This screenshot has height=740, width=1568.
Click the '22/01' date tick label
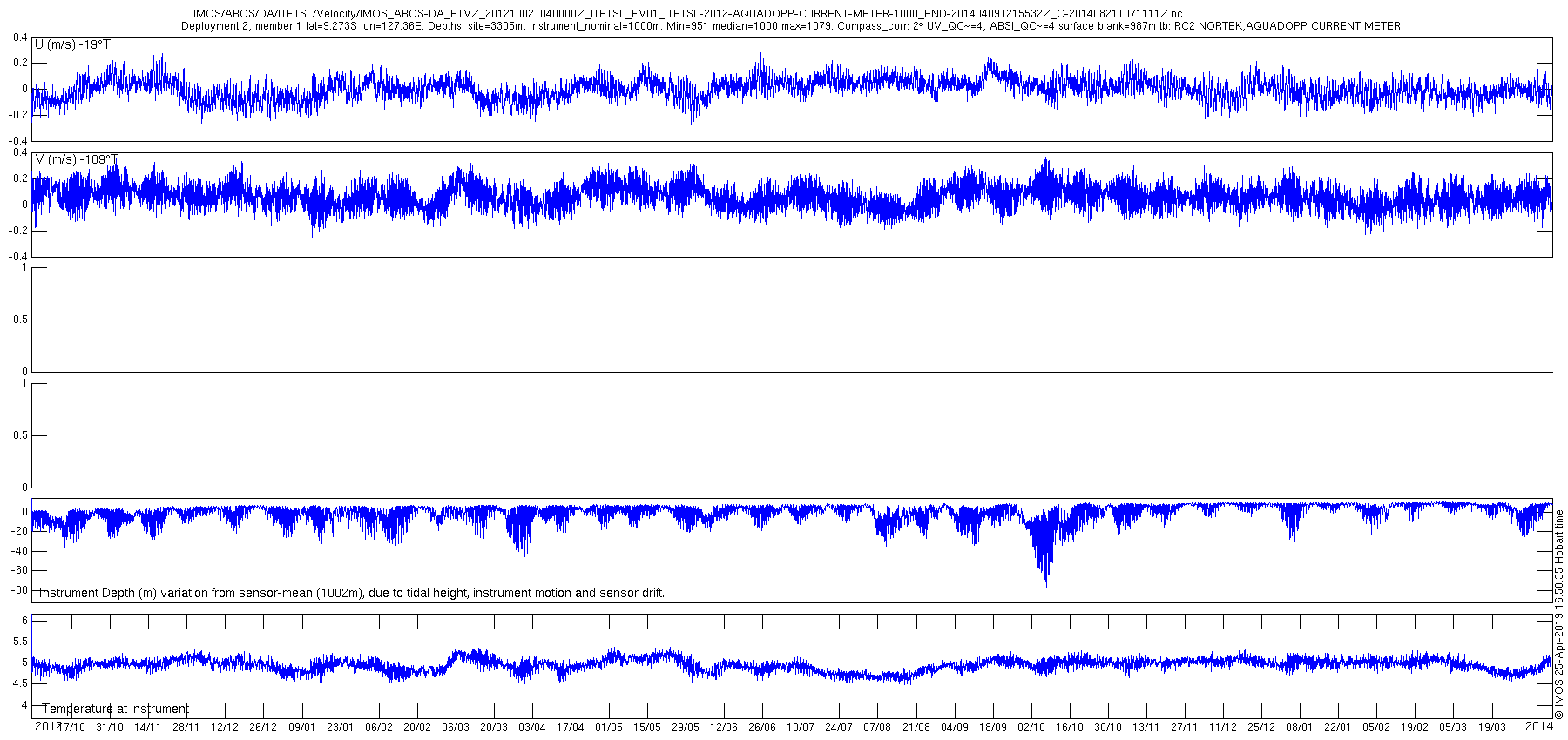1338,727
